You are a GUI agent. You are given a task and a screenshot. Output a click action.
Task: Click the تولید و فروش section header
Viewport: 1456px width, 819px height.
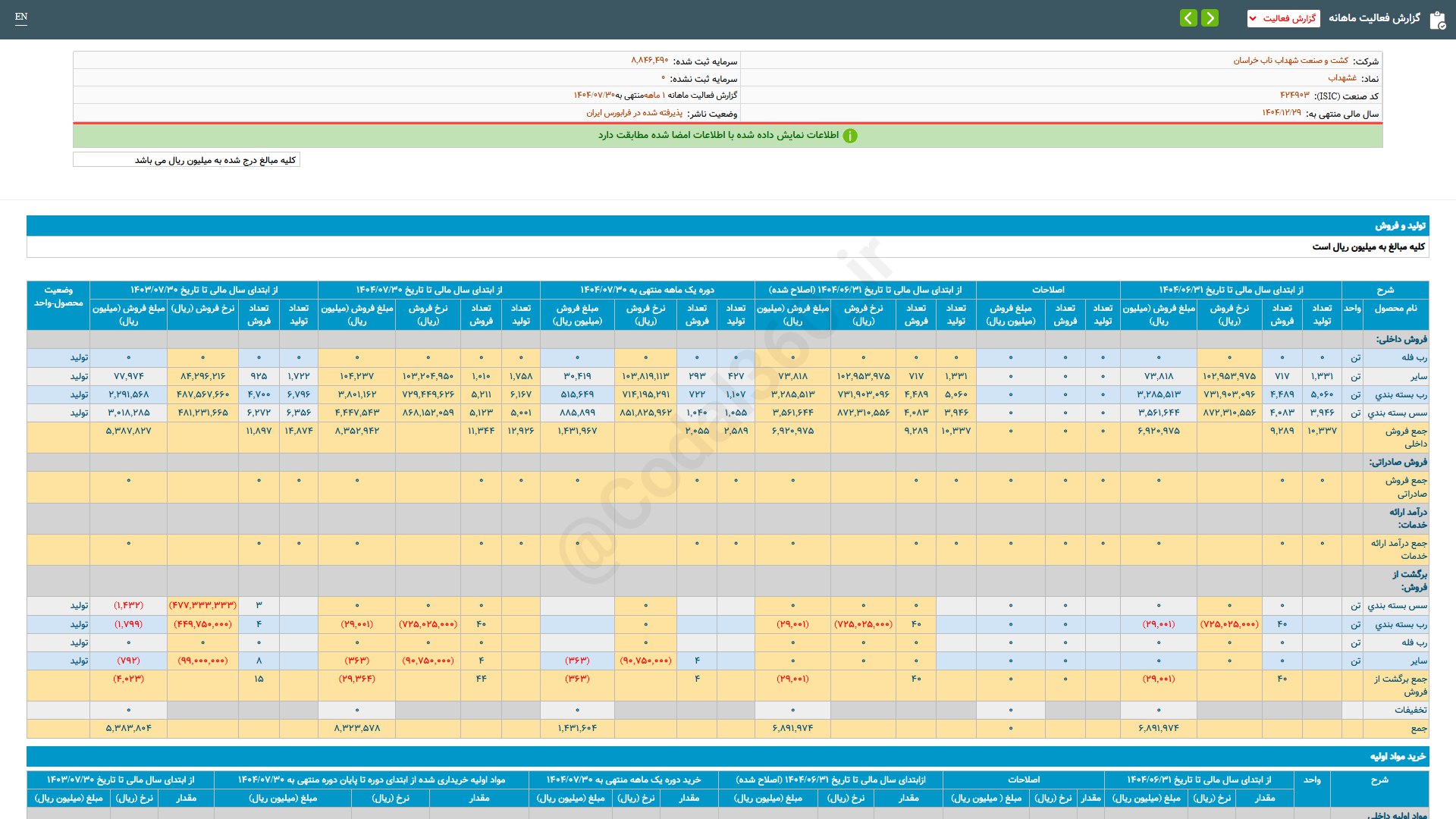[x=1400, y=226]
